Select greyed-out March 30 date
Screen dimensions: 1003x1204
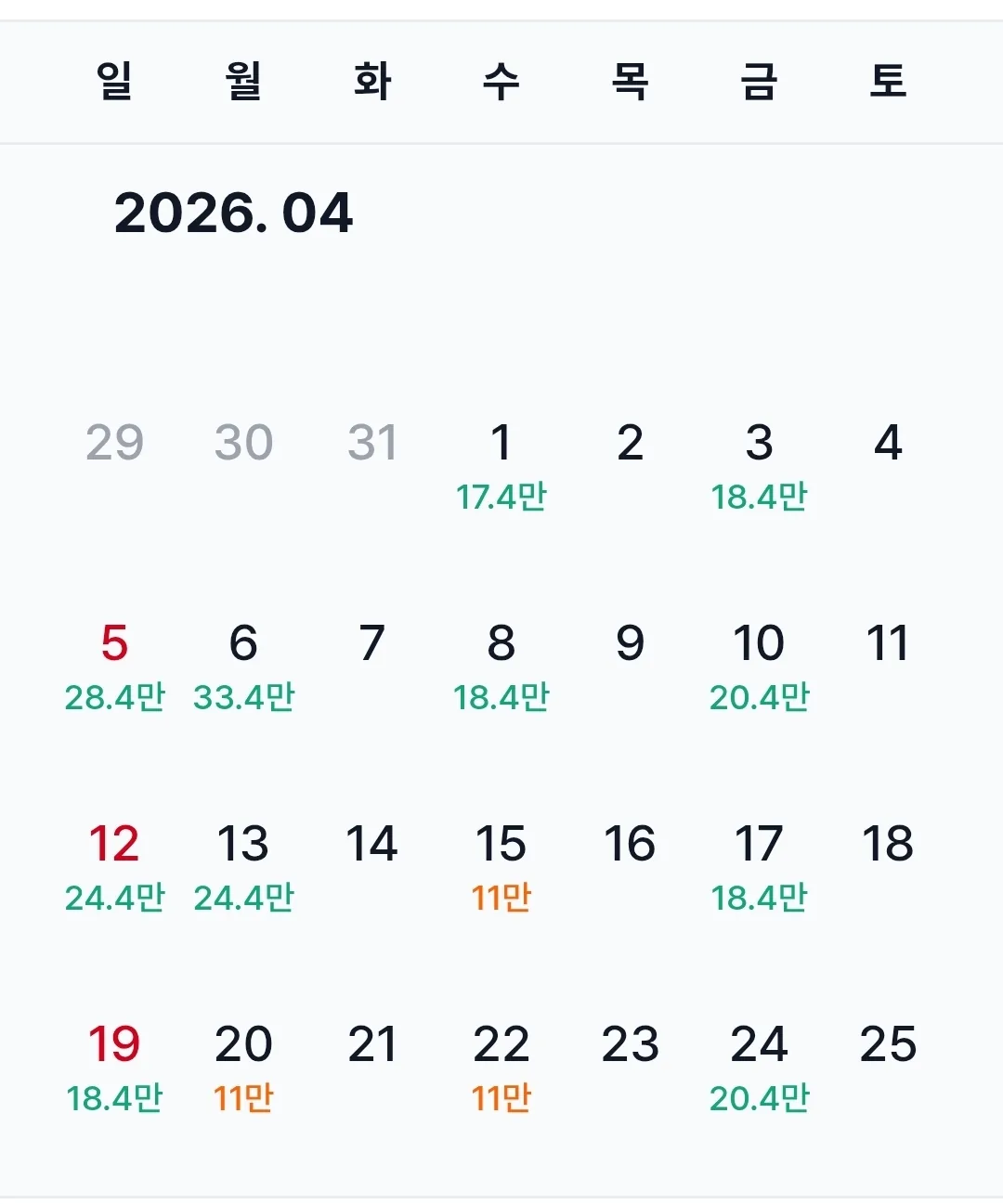pos(243,443)
